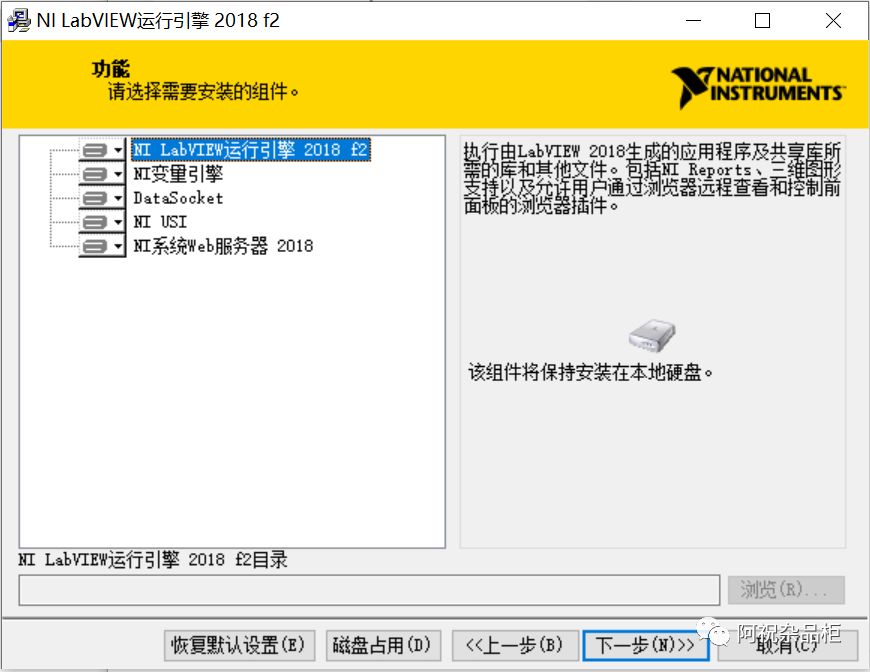Image resolution: width=870 pixels, height=672 pixels.
Task: Click the 恢复默认设置(E) button
Action: [239, 645]
